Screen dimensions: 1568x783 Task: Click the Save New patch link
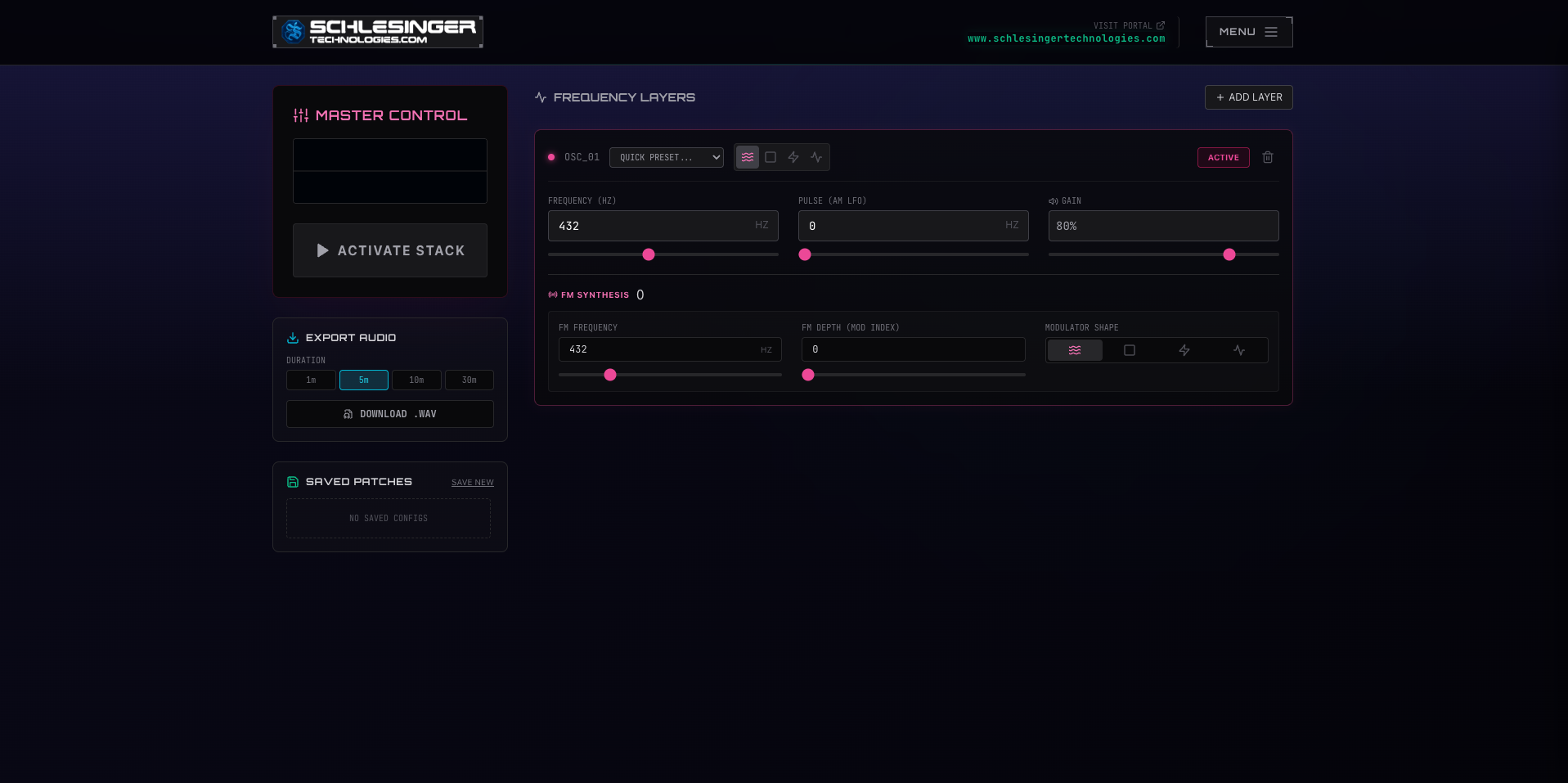[x=472, y=483]
